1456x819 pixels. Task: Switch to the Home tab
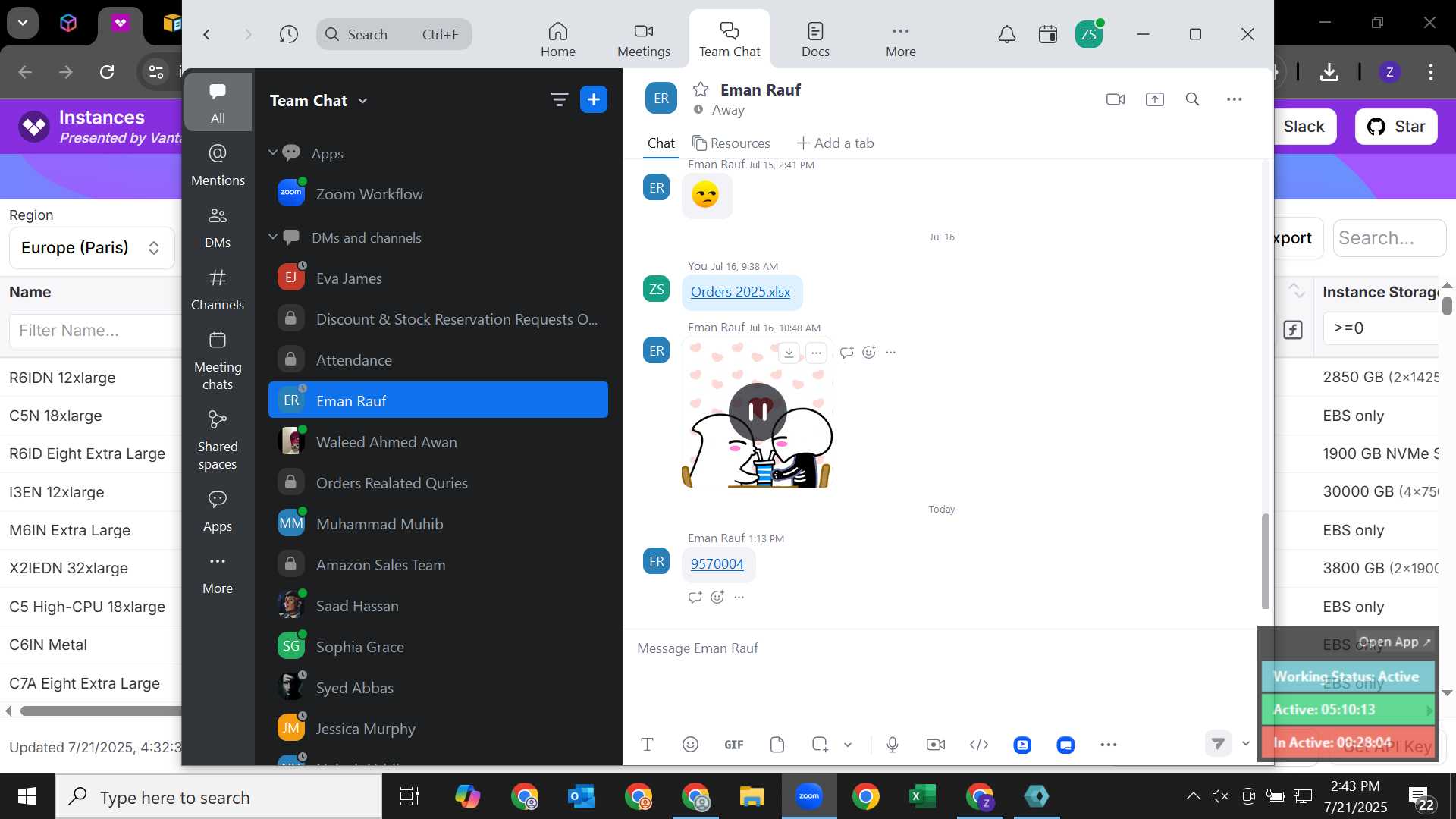click(557, 39)
